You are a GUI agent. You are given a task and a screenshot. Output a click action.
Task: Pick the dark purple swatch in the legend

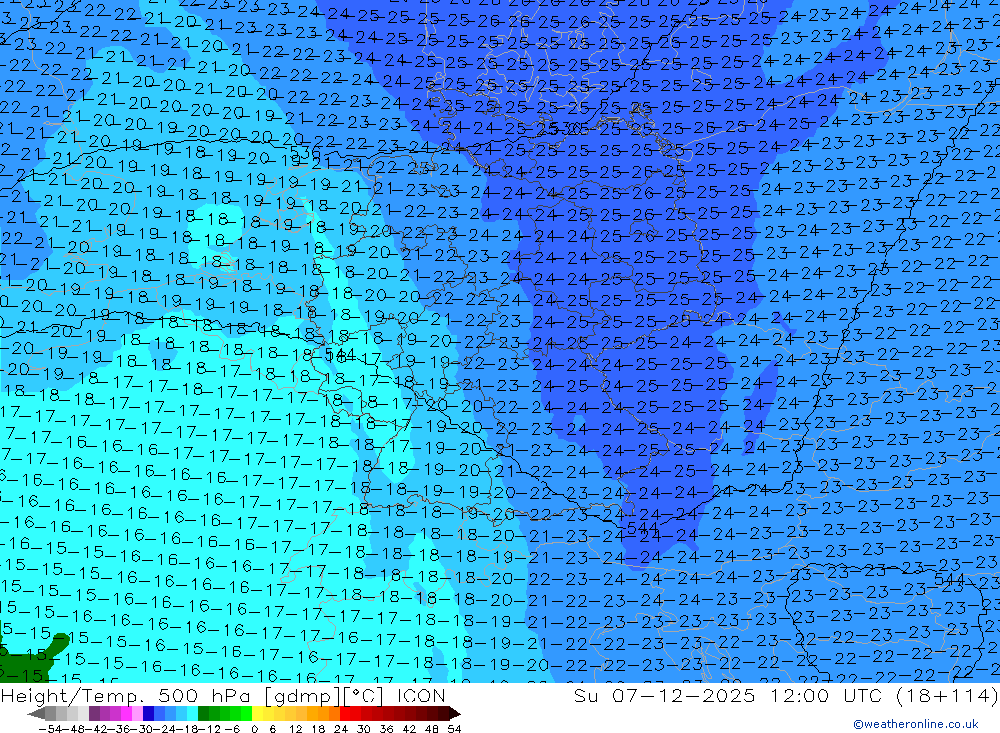click(x=94, y=713)
